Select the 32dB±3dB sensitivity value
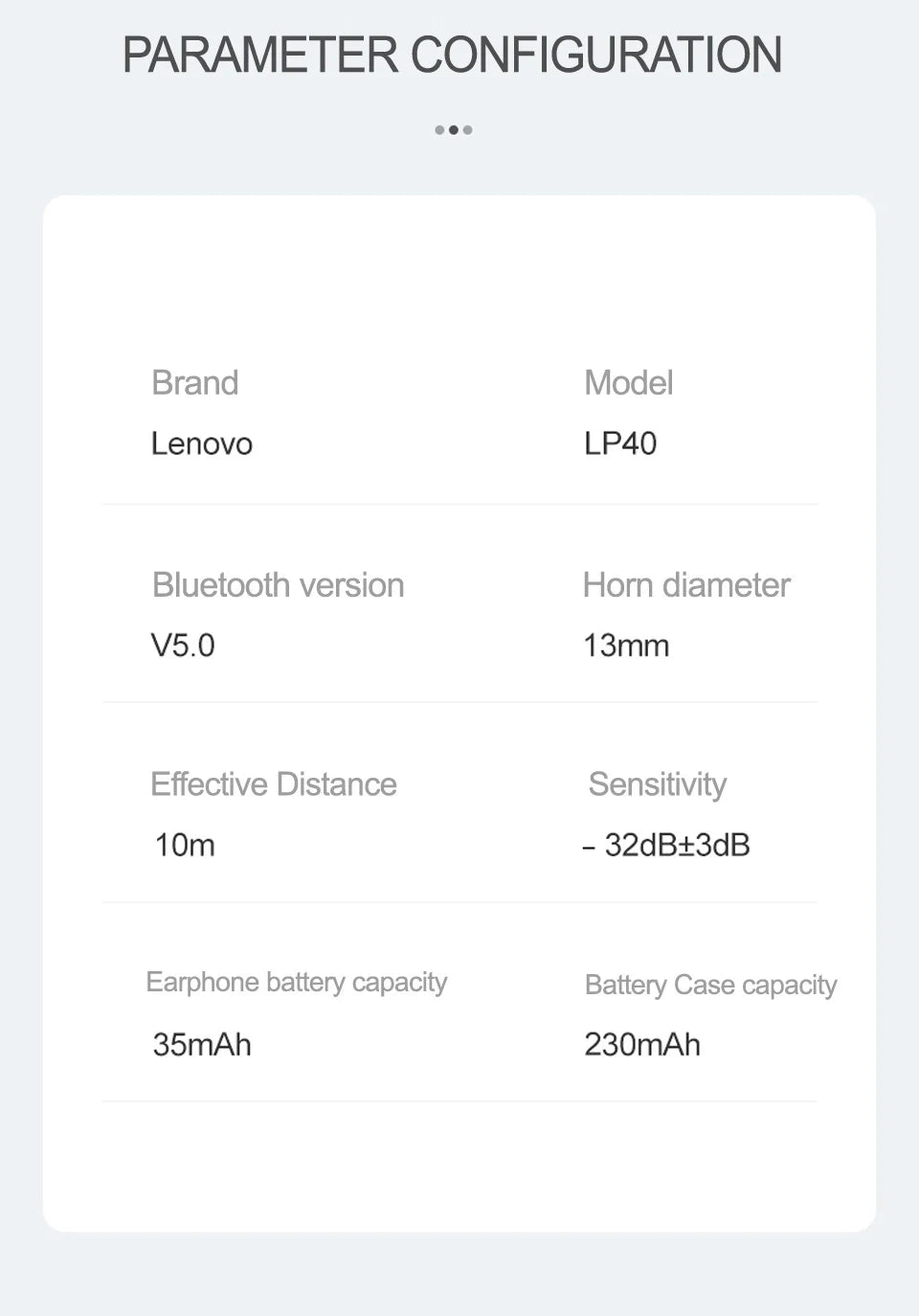 667,845
